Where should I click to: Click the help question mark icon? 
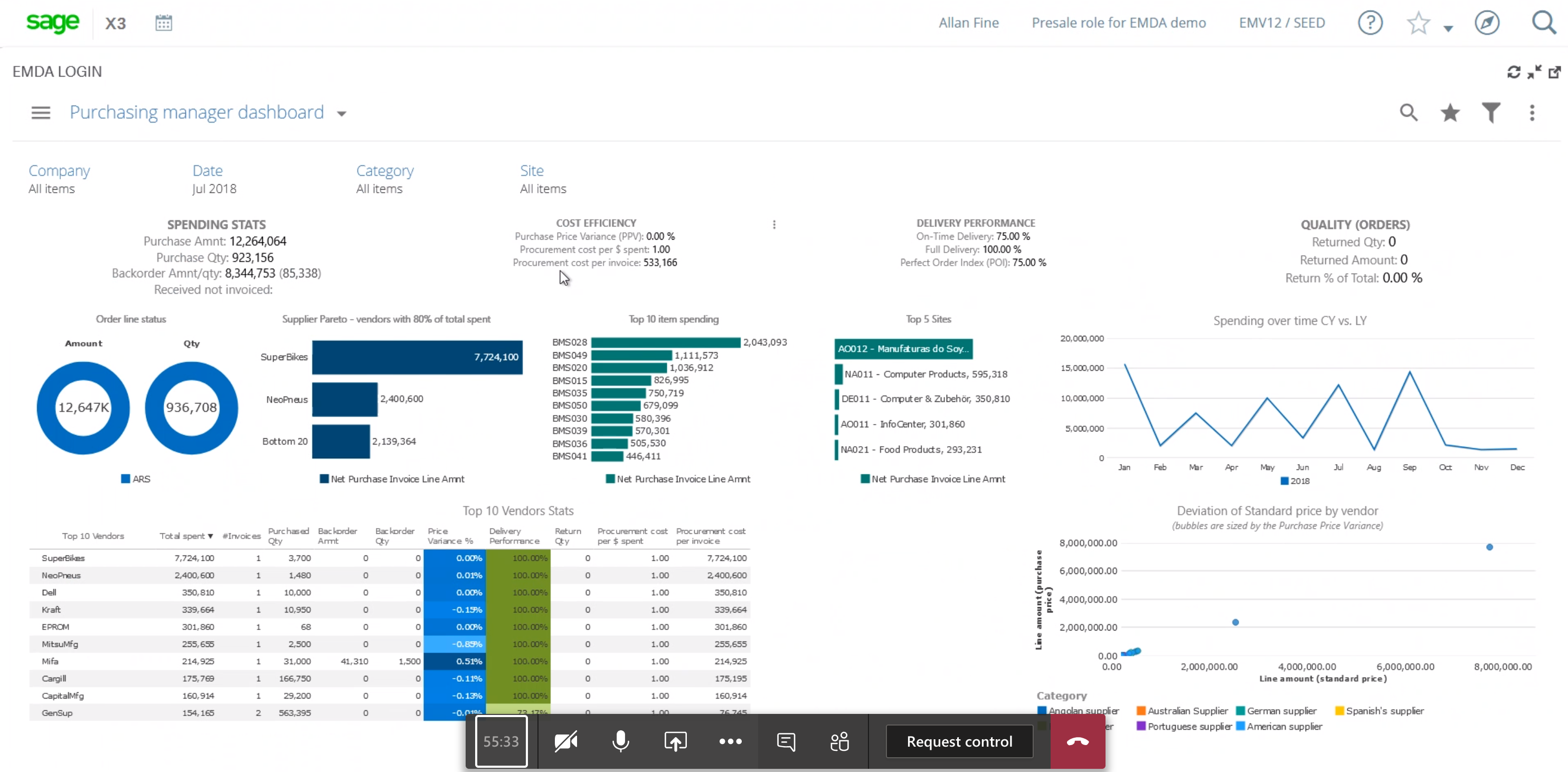[1370, 22]
